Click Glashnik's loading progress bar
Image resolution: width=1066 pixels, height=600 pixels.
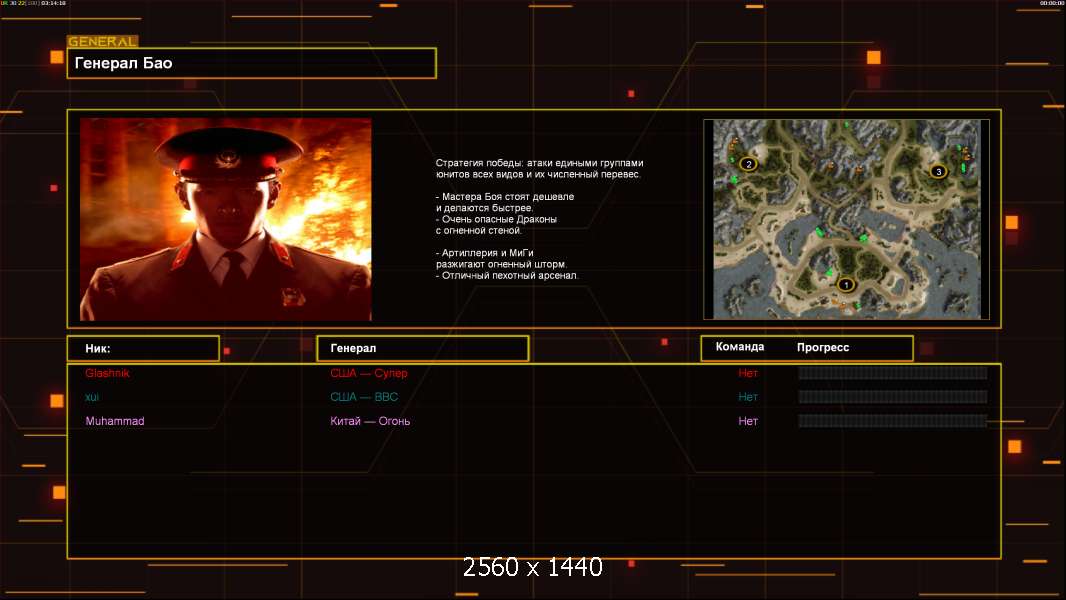click(893, 373)
